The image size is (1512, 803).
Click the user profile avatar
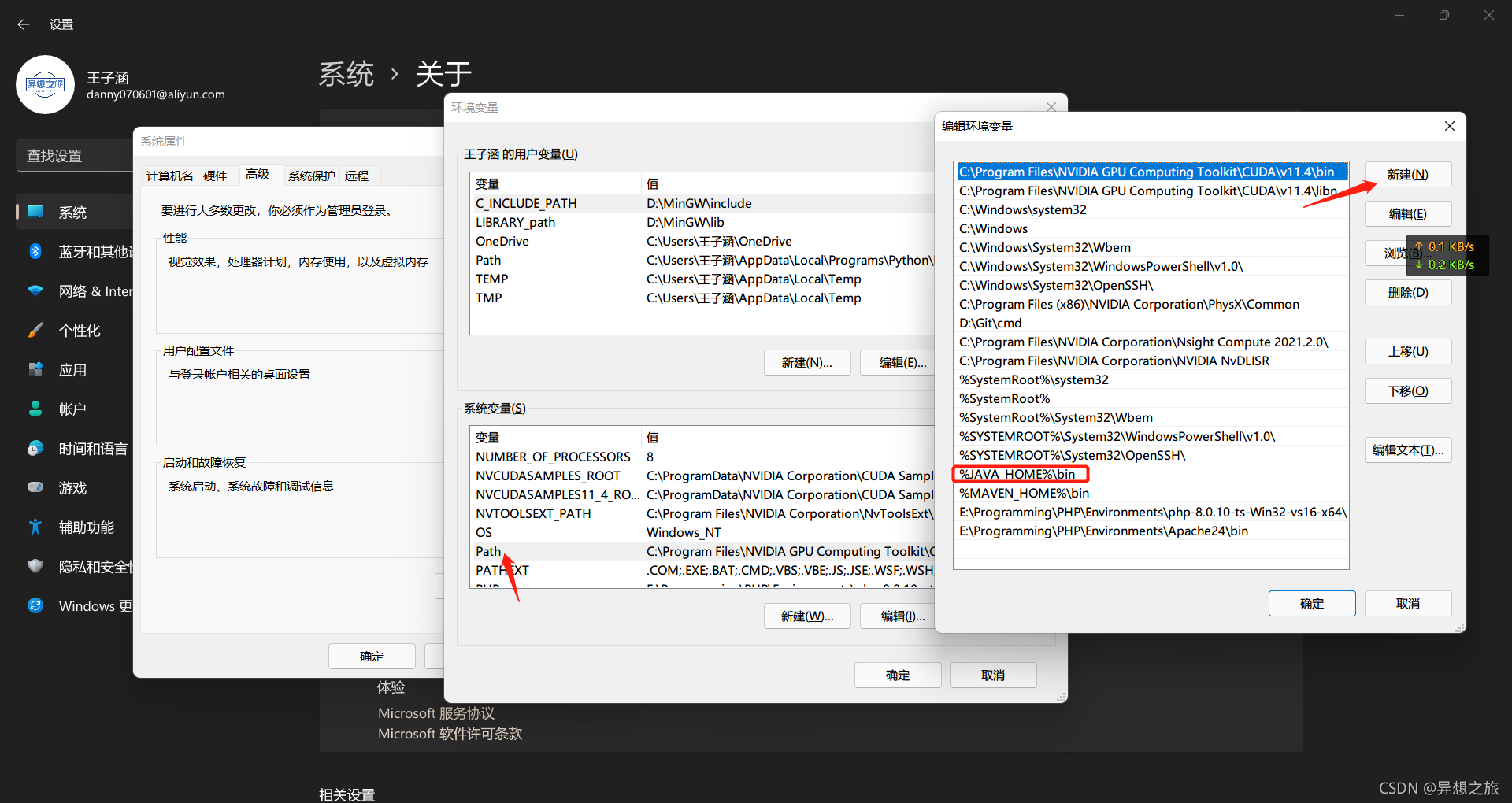pos(45,85)
